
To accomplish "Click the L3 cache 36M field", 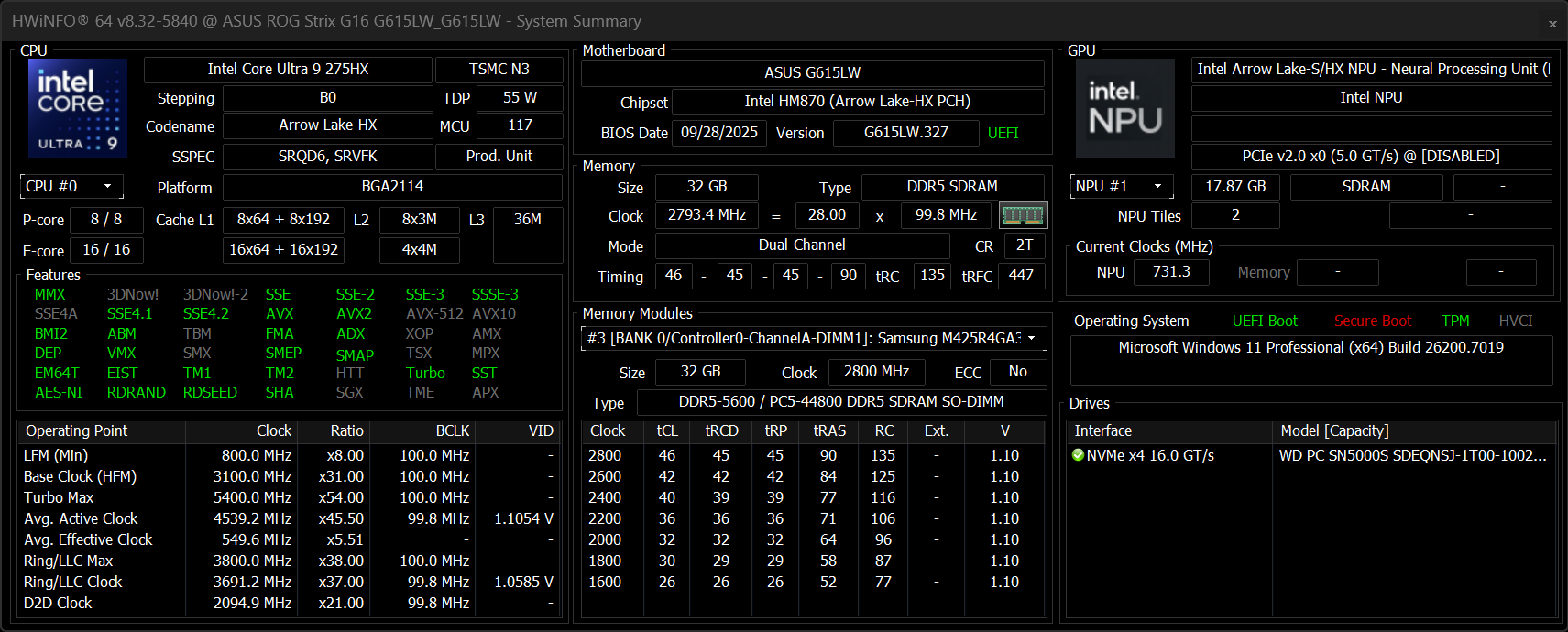I will (527, 234).
